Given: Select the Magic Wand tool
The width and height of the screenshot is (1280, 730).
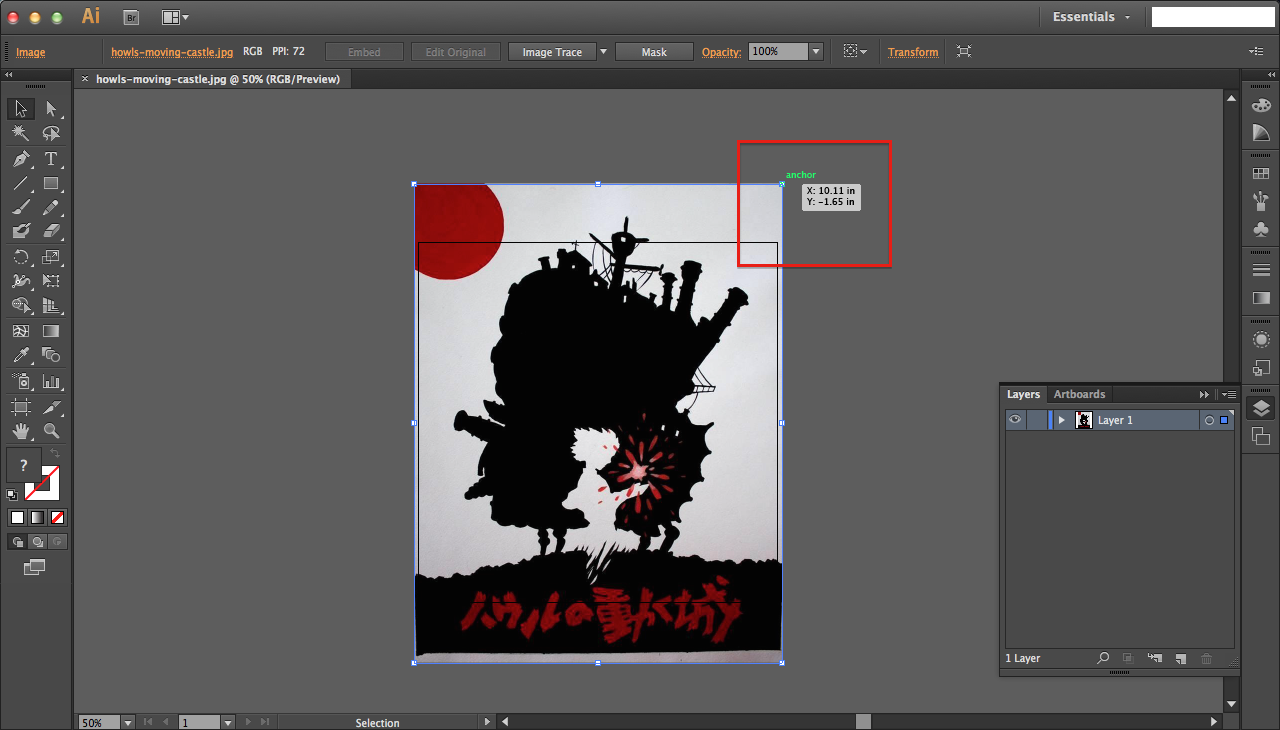Looking at the screenshot, I should 21,134.
